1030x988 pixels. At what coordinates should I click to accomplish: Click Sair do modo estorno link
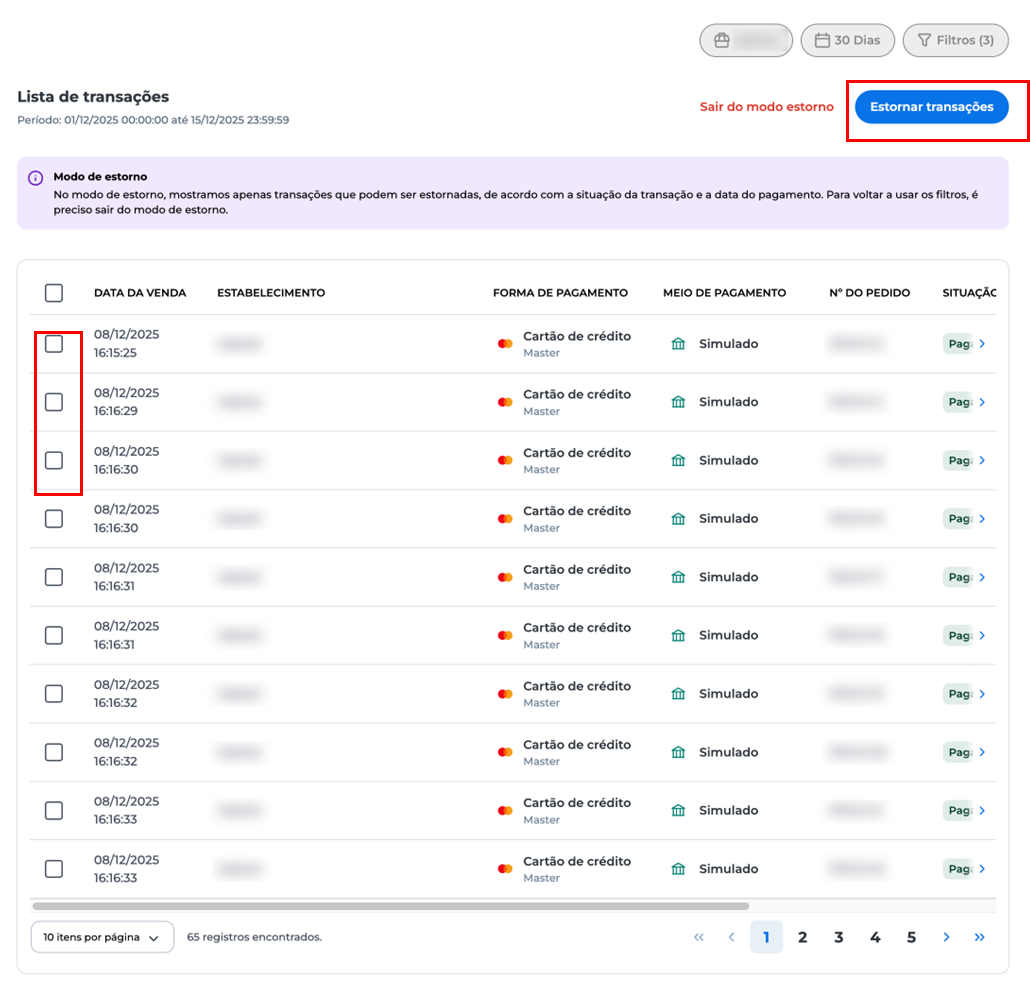[x=767, y=107]
